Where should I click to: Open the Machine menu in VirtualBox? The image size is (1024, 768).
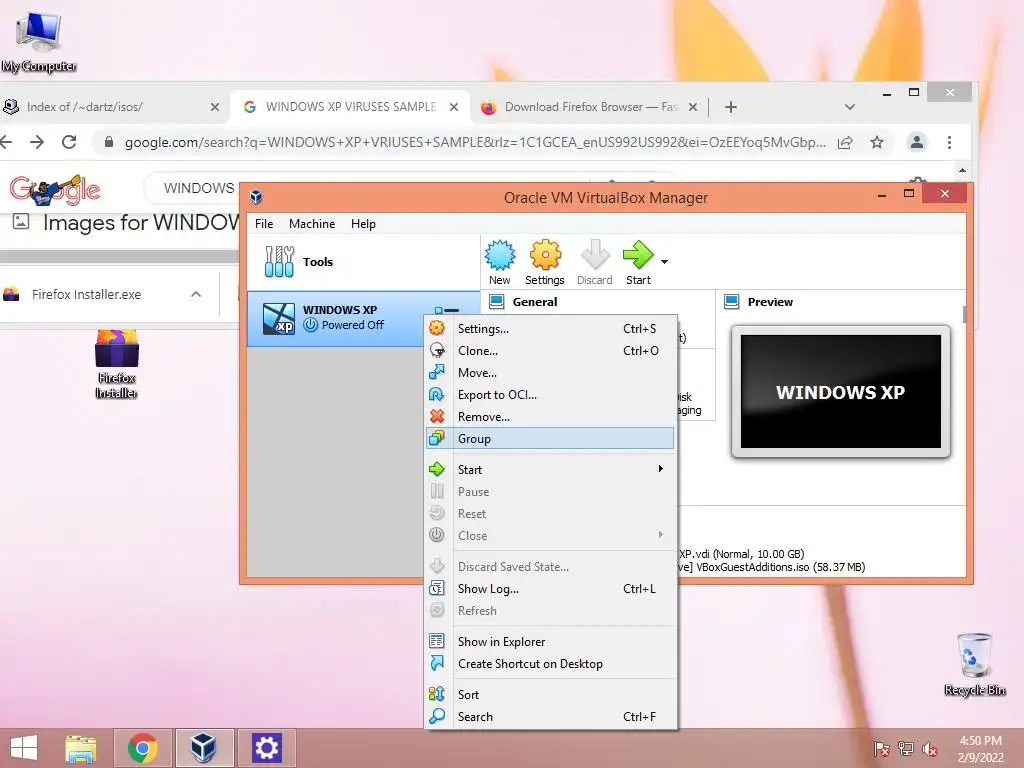tap(312, 223)
